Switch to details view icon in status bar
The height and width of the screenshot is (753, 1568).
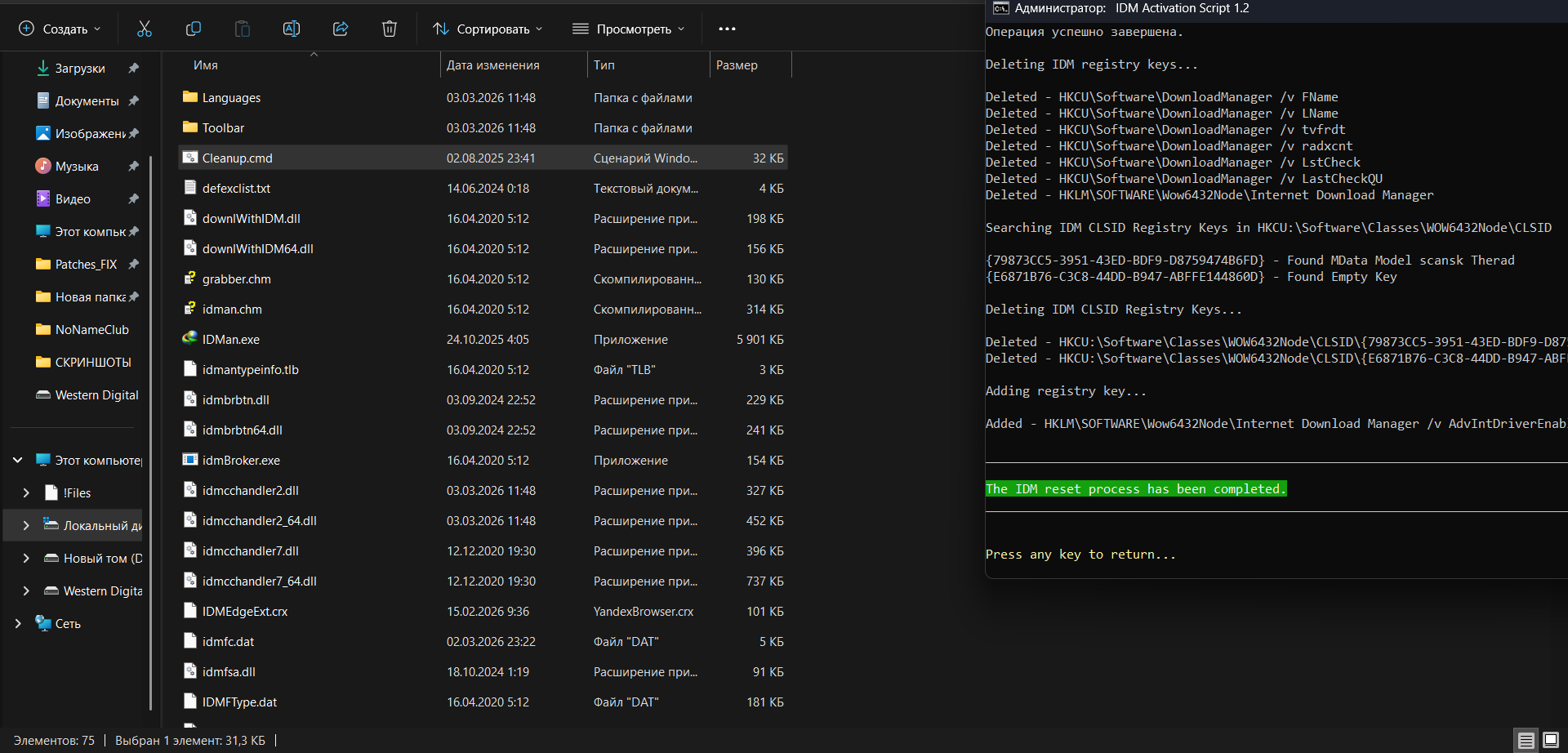tap(1526, 741)
